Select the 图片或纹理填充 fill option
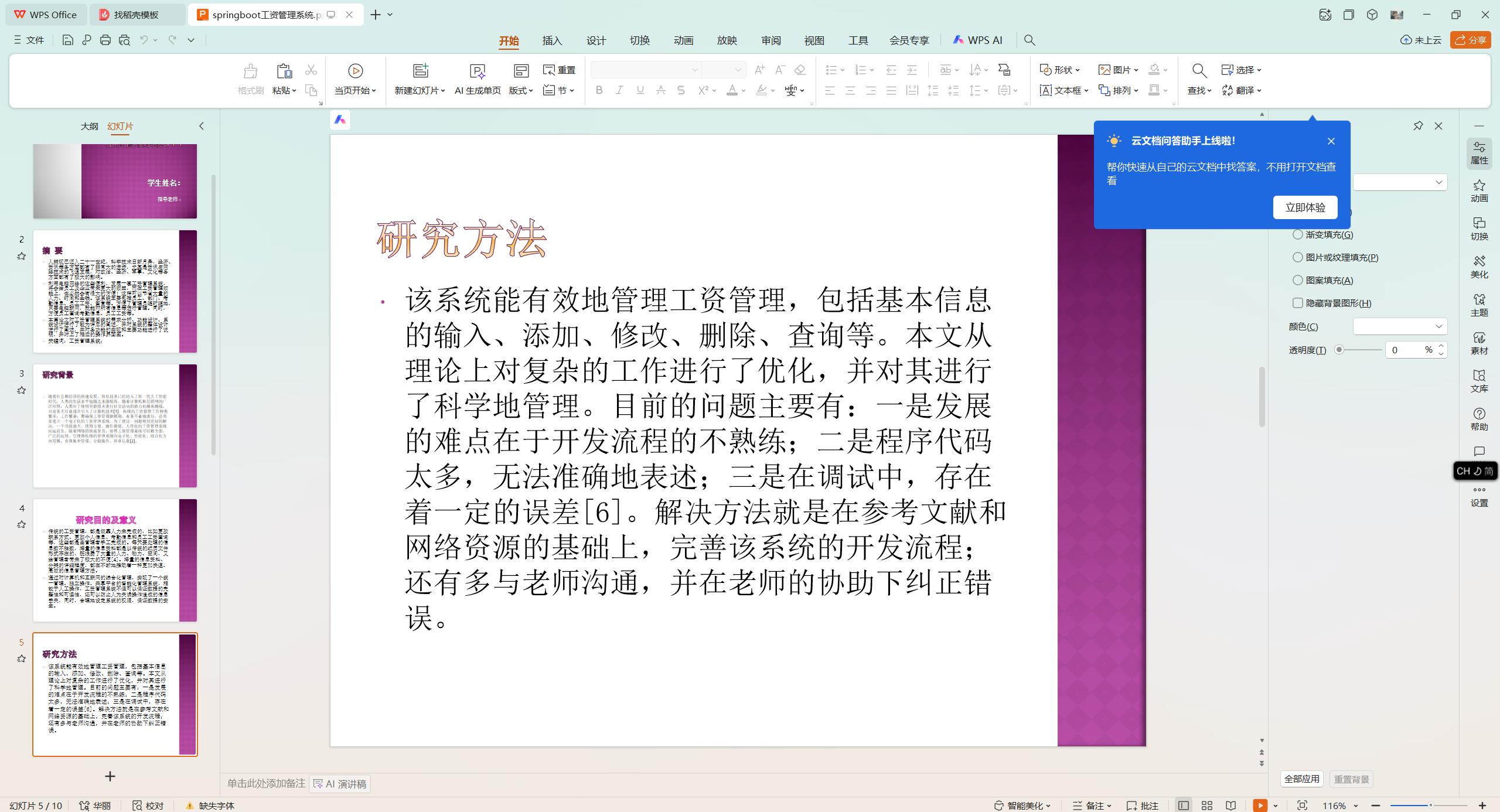The height and width of the screenshot is (812, 1500). 1298,257
